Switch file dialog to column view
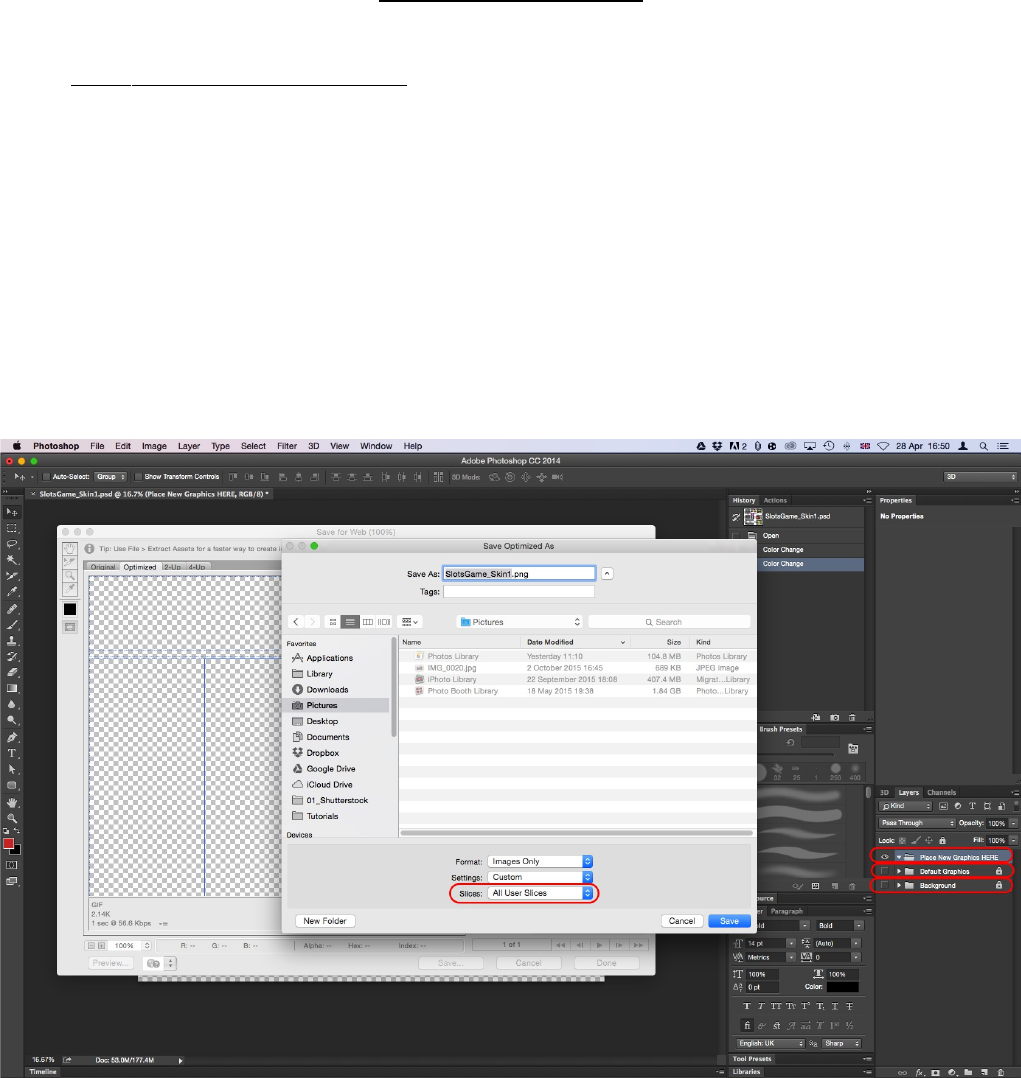The image size is (1021, 1078). tap(368, 622)
